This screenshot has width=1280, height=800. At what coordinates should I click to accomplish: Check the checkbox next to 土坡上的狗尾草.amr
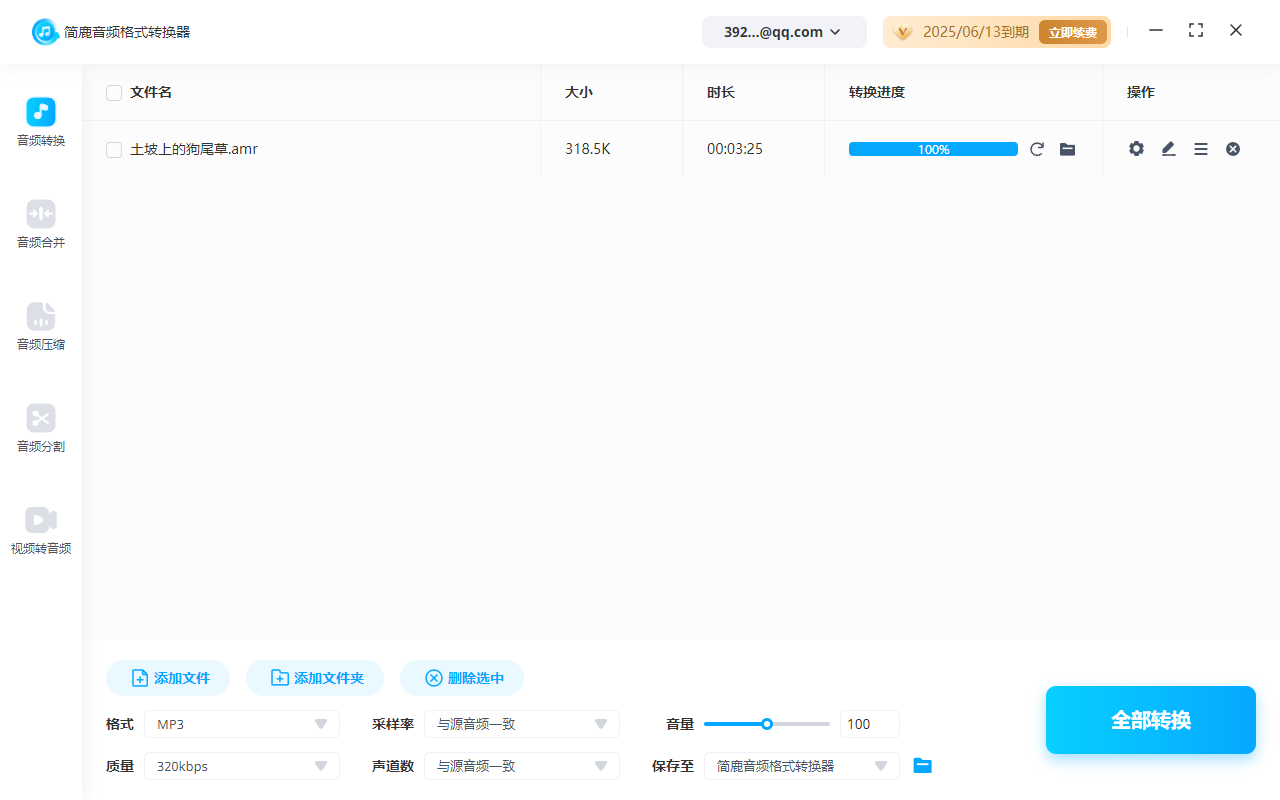pyautogui.click(x=114, y=148)
